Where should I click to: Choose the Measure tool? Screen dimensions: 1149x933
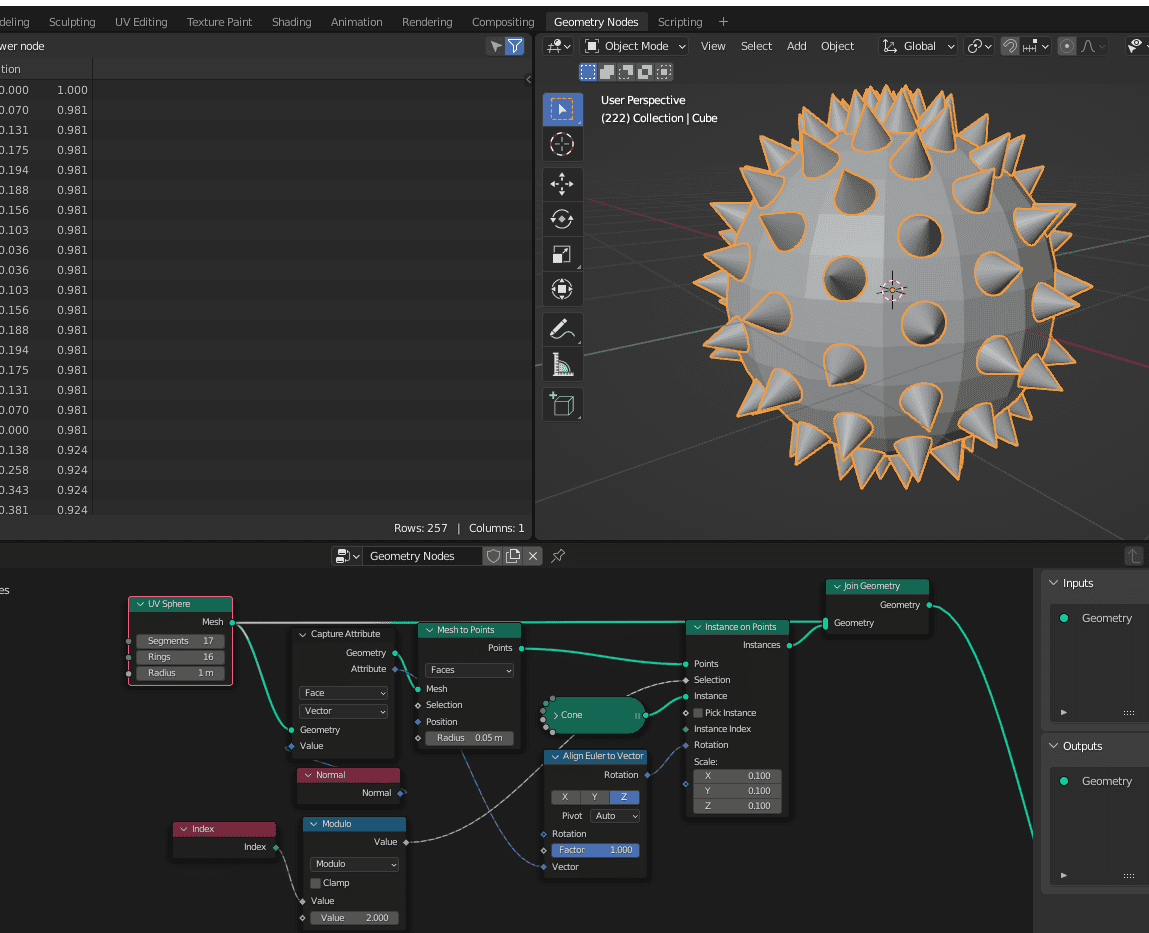pyautogui.click(x=562, y=366)
